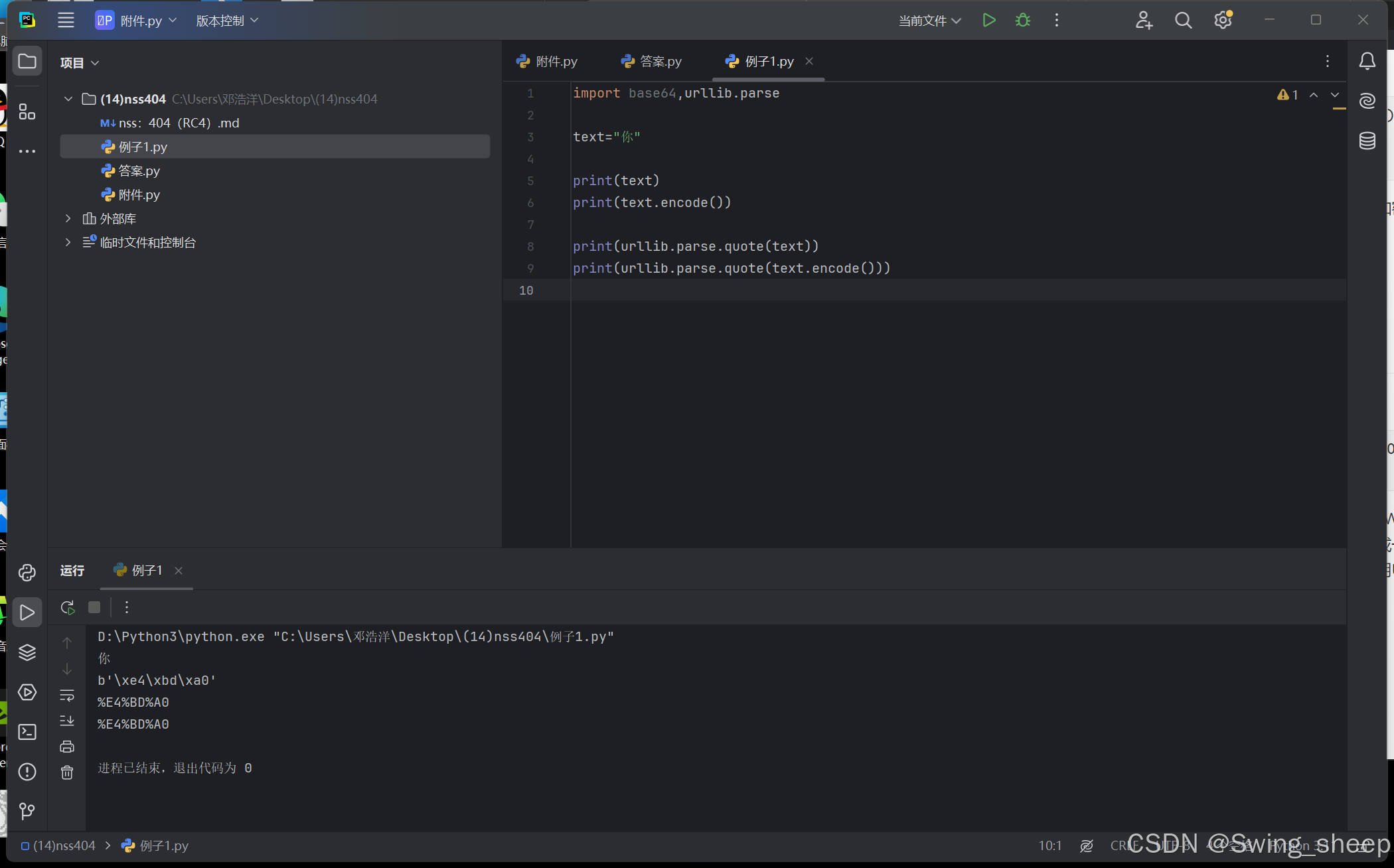Toggle the Project tool window folder icon
The image size is (1394, 868).
27,62
